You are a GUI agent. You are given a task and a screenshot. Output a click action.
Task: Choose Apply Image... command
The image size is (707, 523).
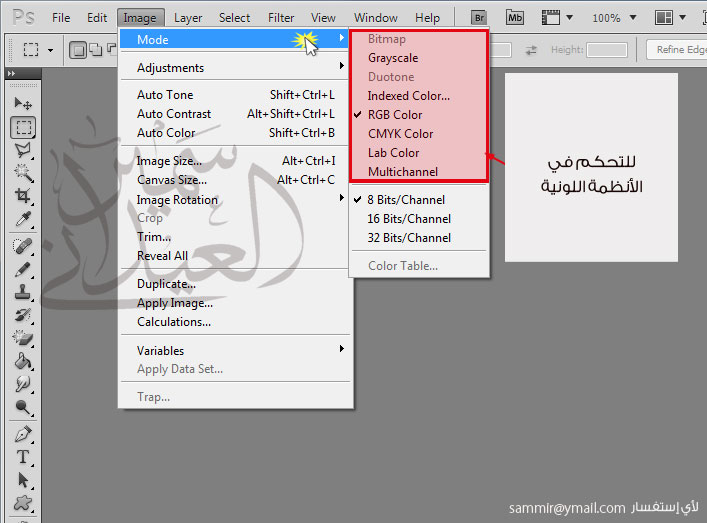[x=234, y=303]
